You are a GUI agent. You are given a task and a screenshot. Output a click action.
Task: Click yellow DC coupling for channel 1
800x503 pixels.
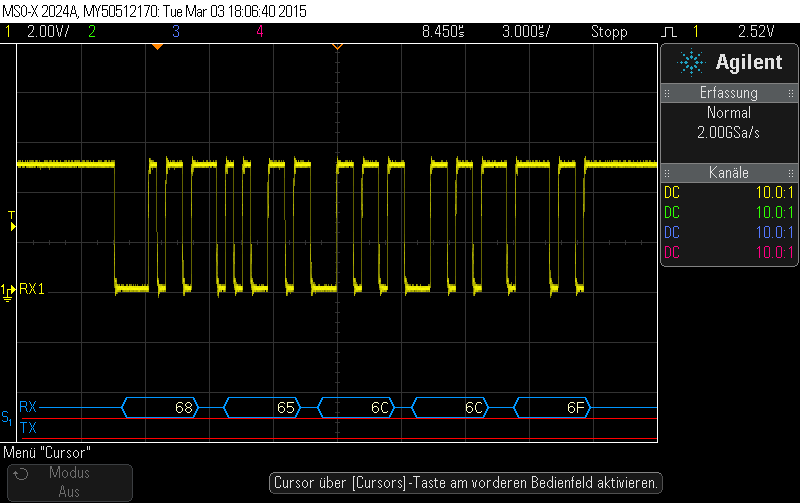tap(672, 192)
